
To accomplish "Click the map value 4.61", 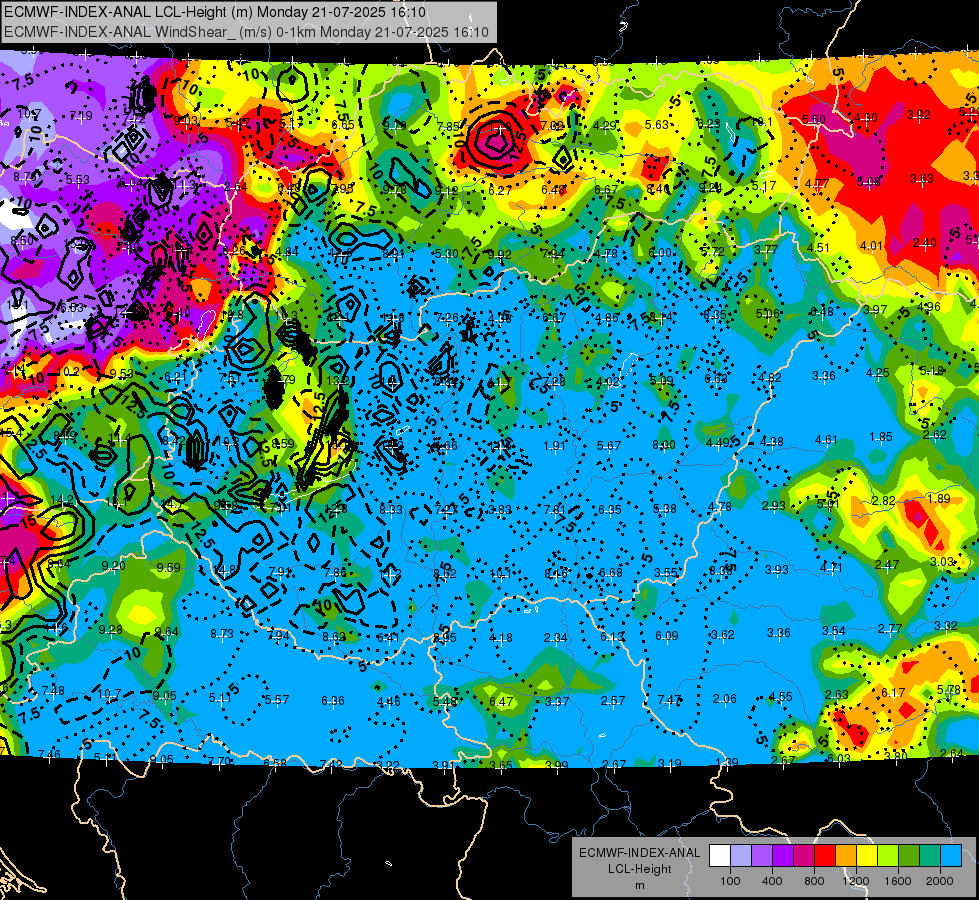I will (x=826, y=440).
